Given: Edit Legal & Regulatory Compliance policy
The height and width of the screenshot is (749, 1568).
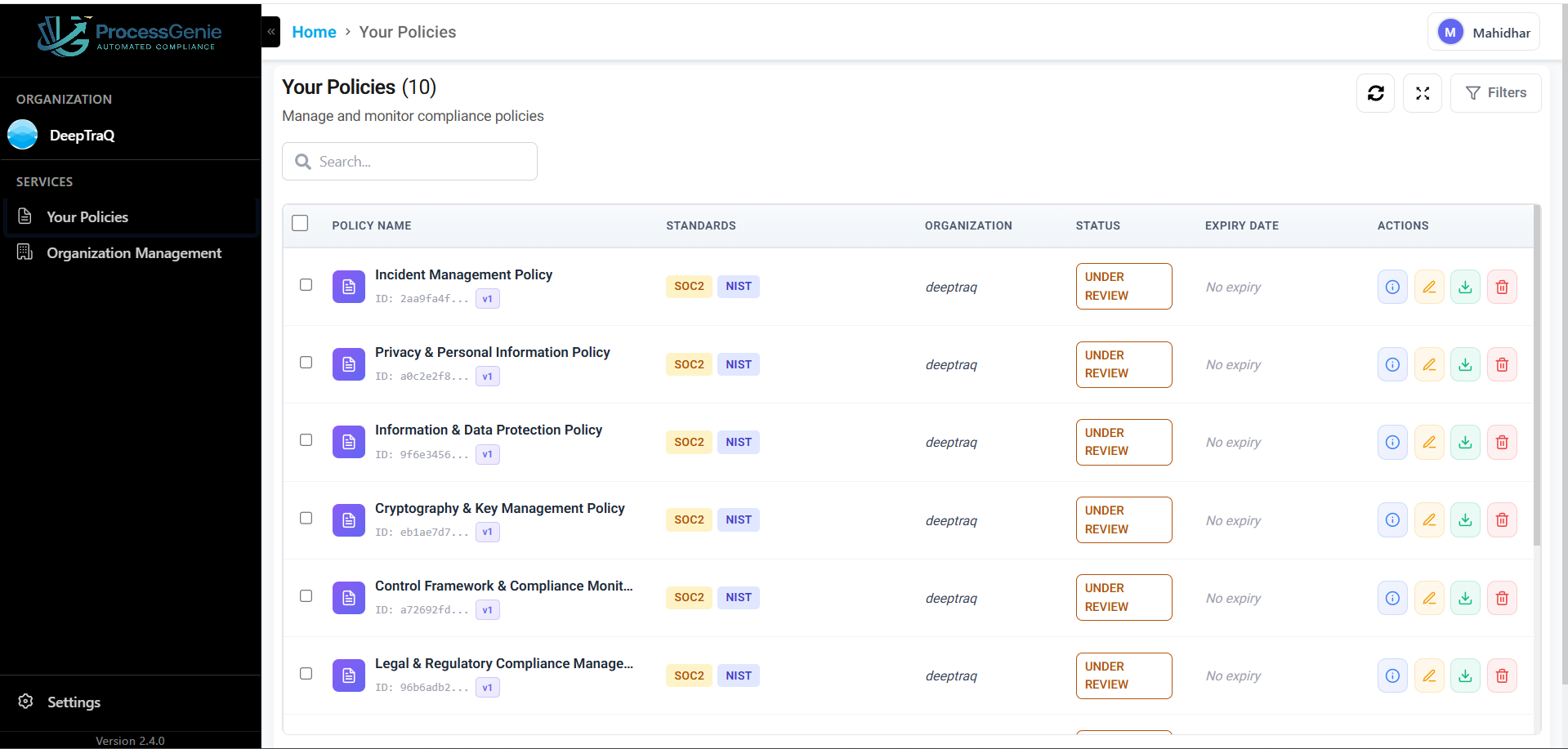Looking at the screenshot, I should point(1429,675).
